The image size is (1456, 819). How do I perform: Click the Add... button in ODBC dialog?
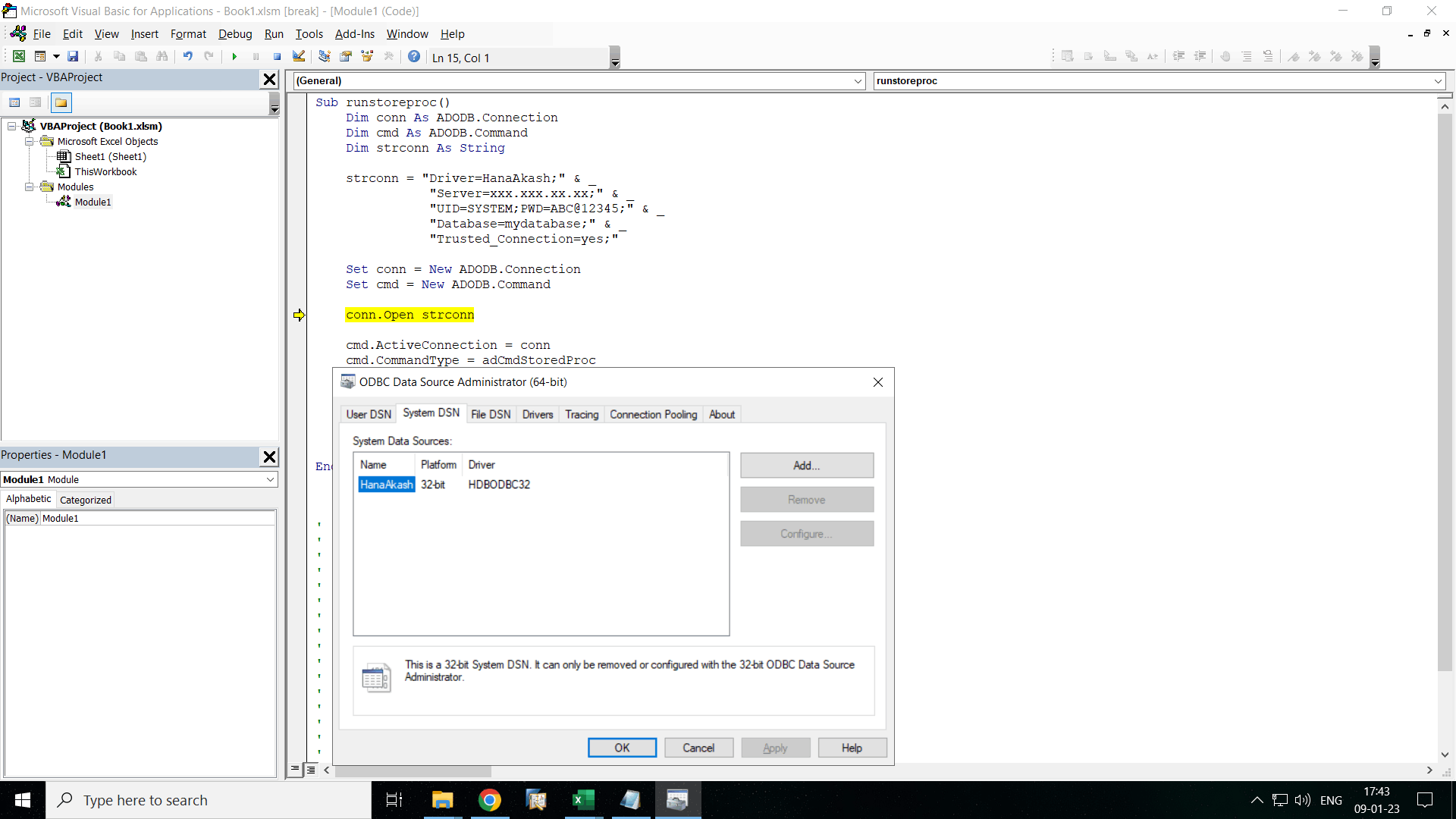806,466
